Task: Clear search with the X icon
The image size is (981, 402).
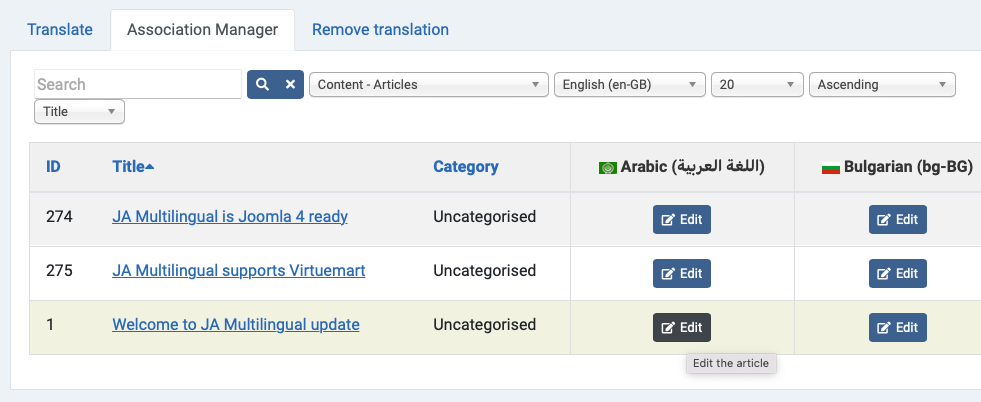Action: (290, 84)
